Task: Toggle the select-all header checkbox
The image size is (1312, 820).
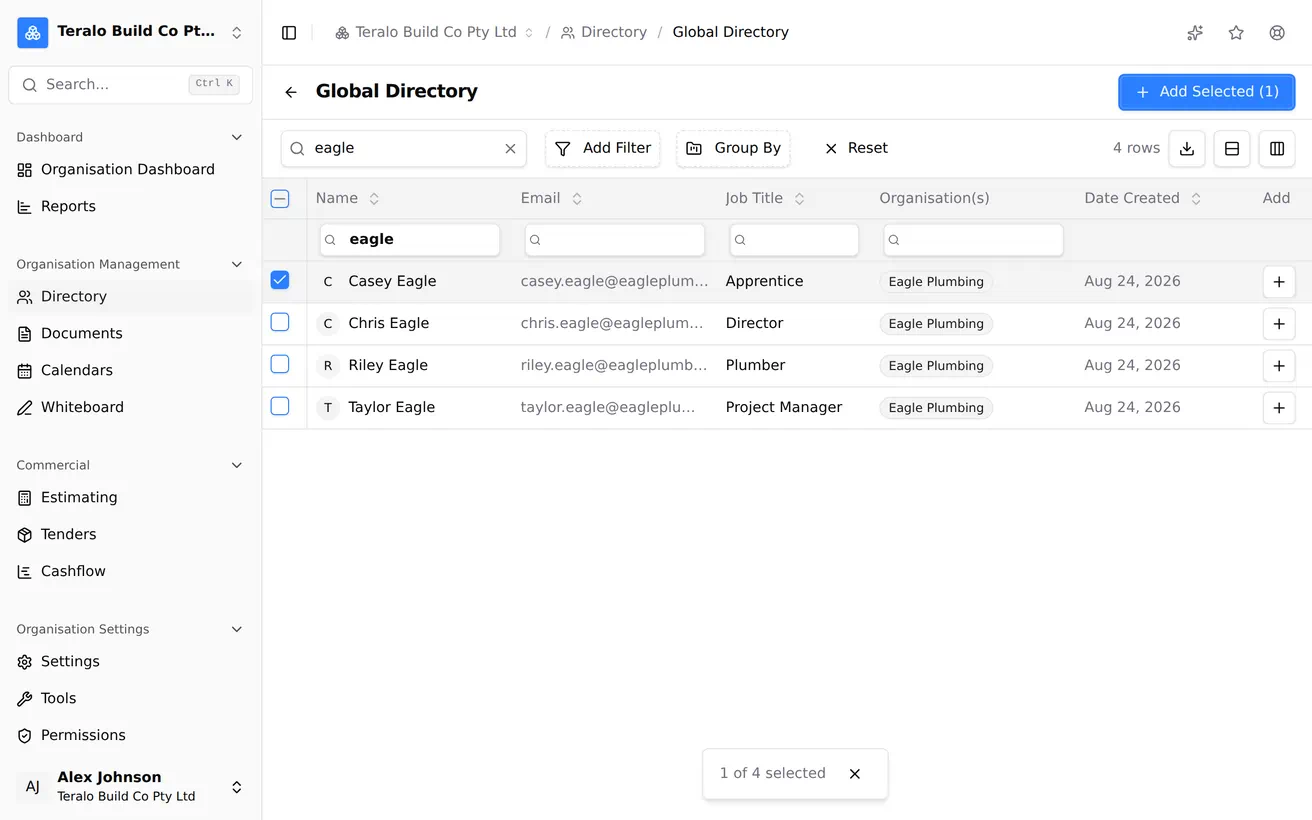Action: click(280, 199)
